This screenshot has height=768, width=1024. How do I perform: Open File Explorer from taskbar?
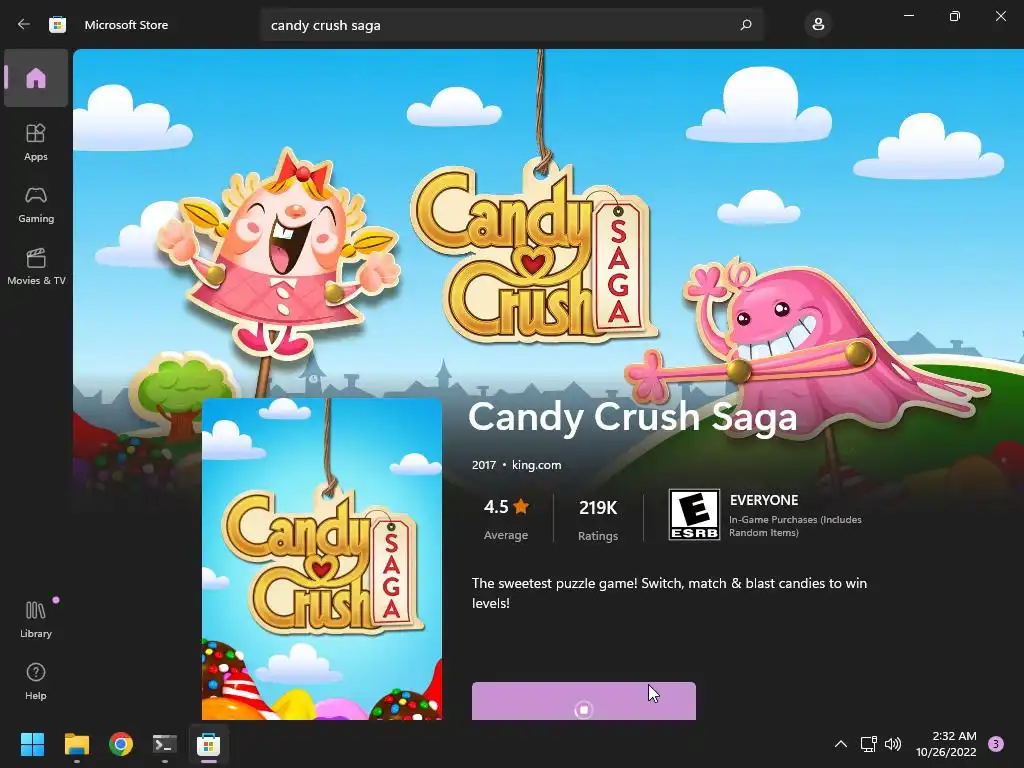[x=76, y=744]
